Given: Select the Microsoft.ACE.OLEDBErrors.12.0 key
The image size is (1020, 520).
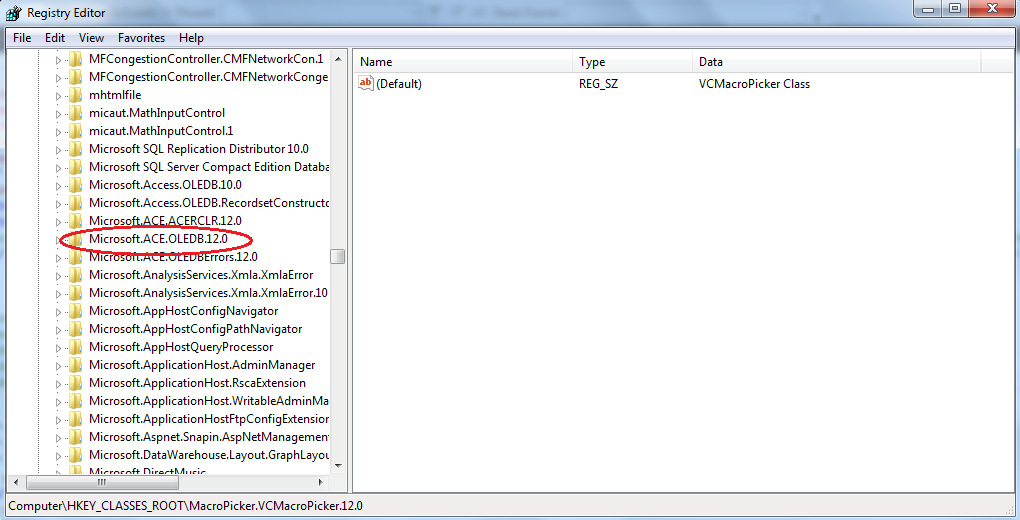Looking at the screenshot, I should tap(173, 257).
